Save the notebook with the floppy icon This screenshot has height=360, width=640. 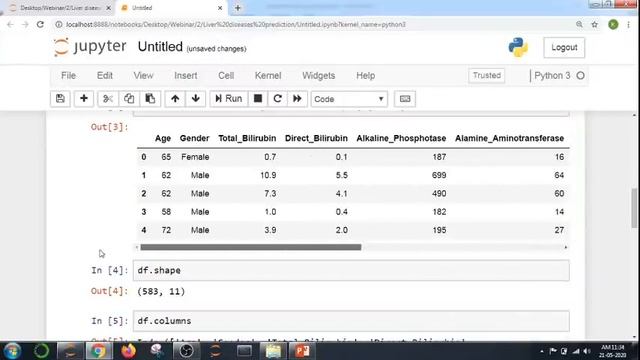coord(60,99)
